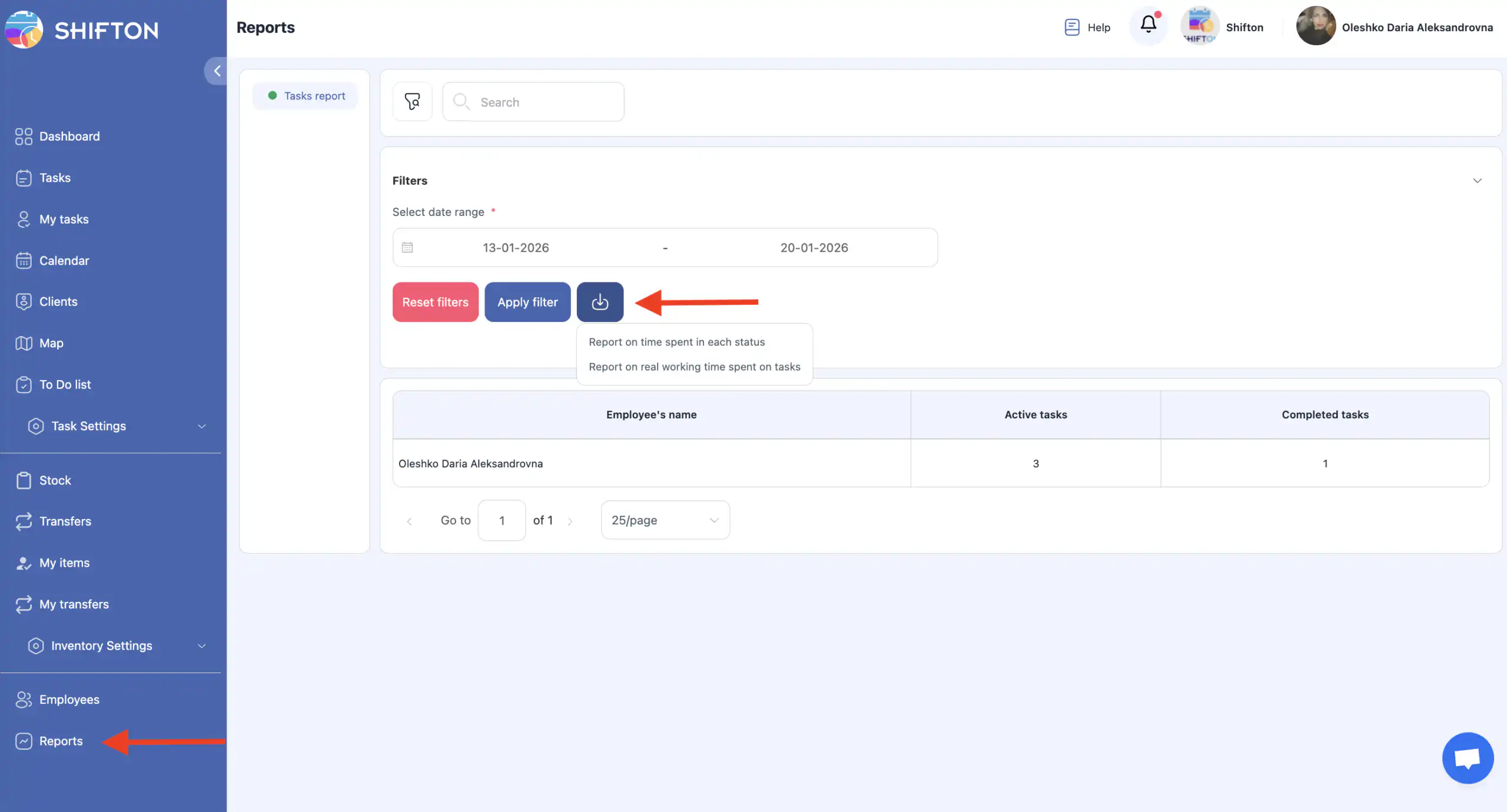Navigate to Dashboard in the sidebar

pos(69,137)
